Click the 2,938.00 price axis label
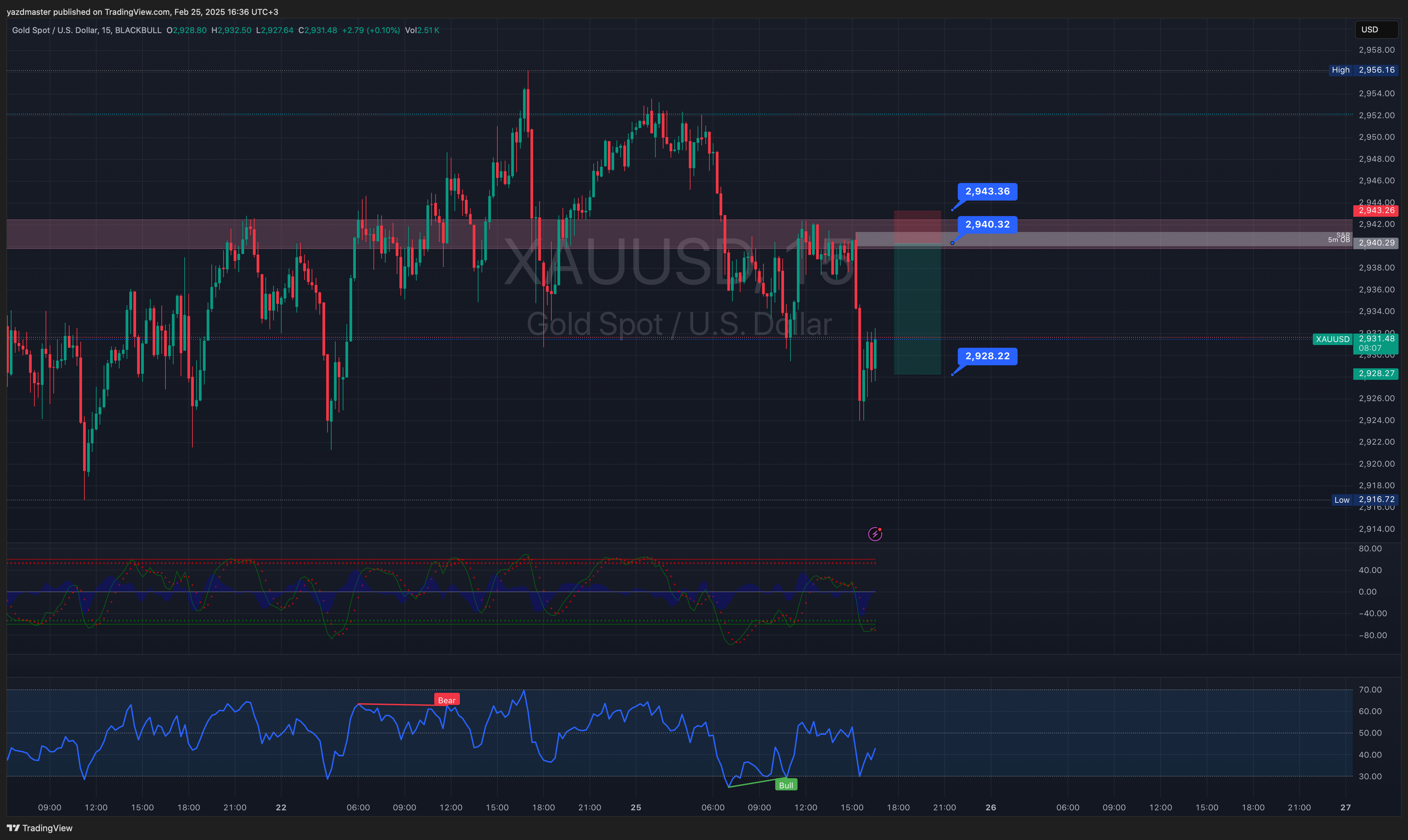 [x=1377, y=268]
